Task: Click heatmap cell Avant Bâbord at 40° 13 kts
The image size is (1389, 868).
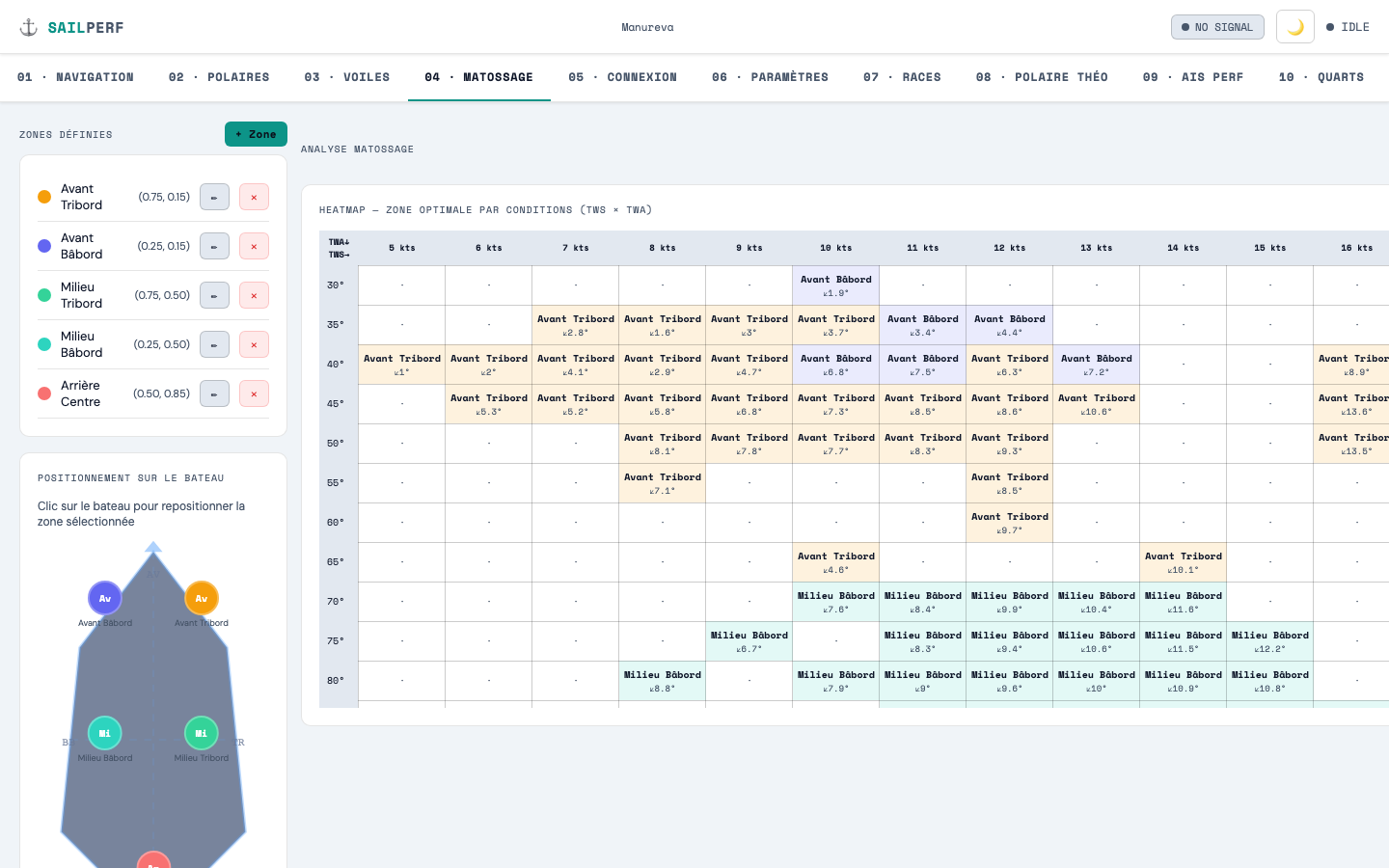Action: coord(1097,365)
